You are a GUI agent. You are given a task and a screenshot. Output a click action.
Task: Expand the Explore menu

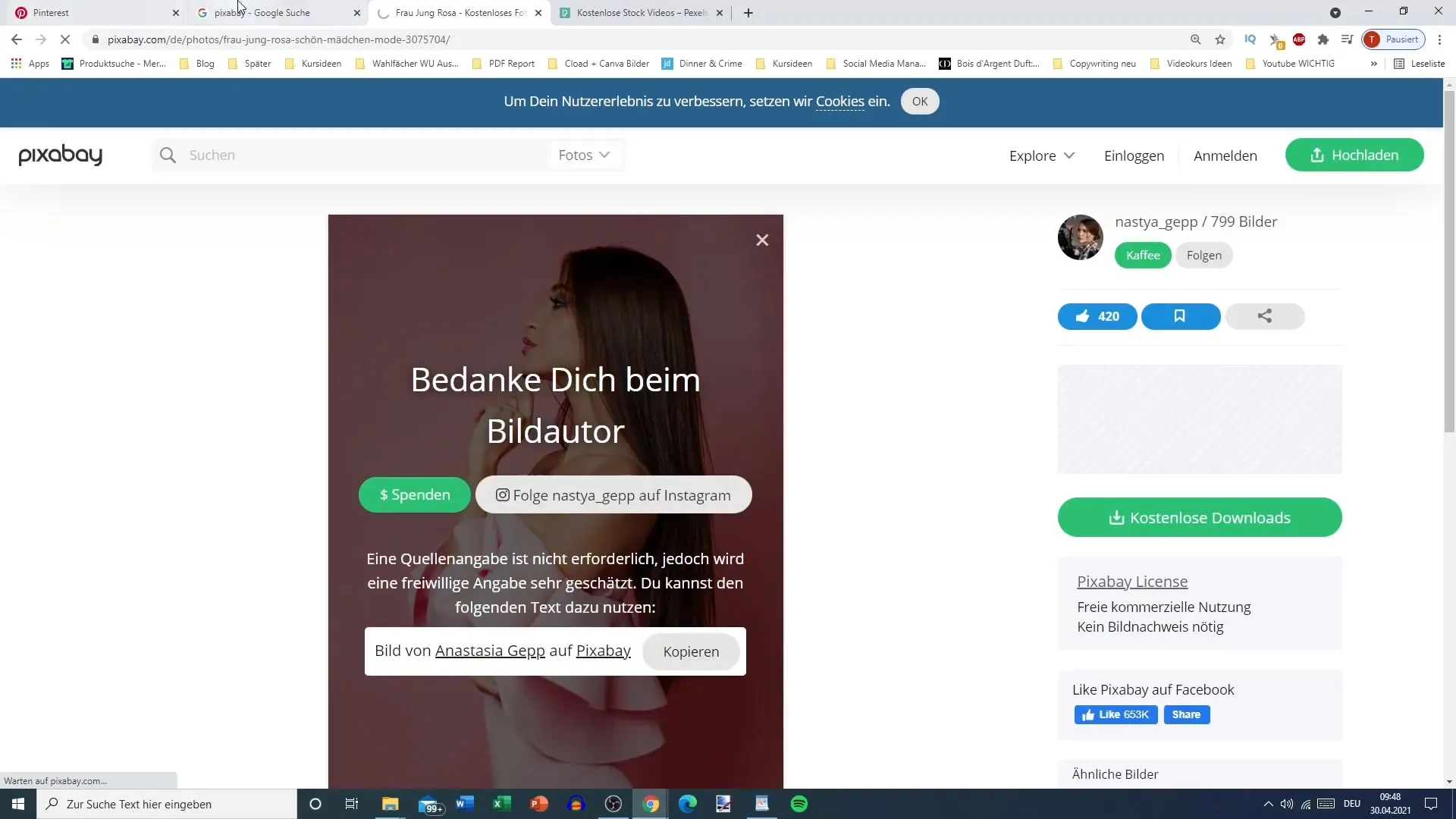[1041, 155]
